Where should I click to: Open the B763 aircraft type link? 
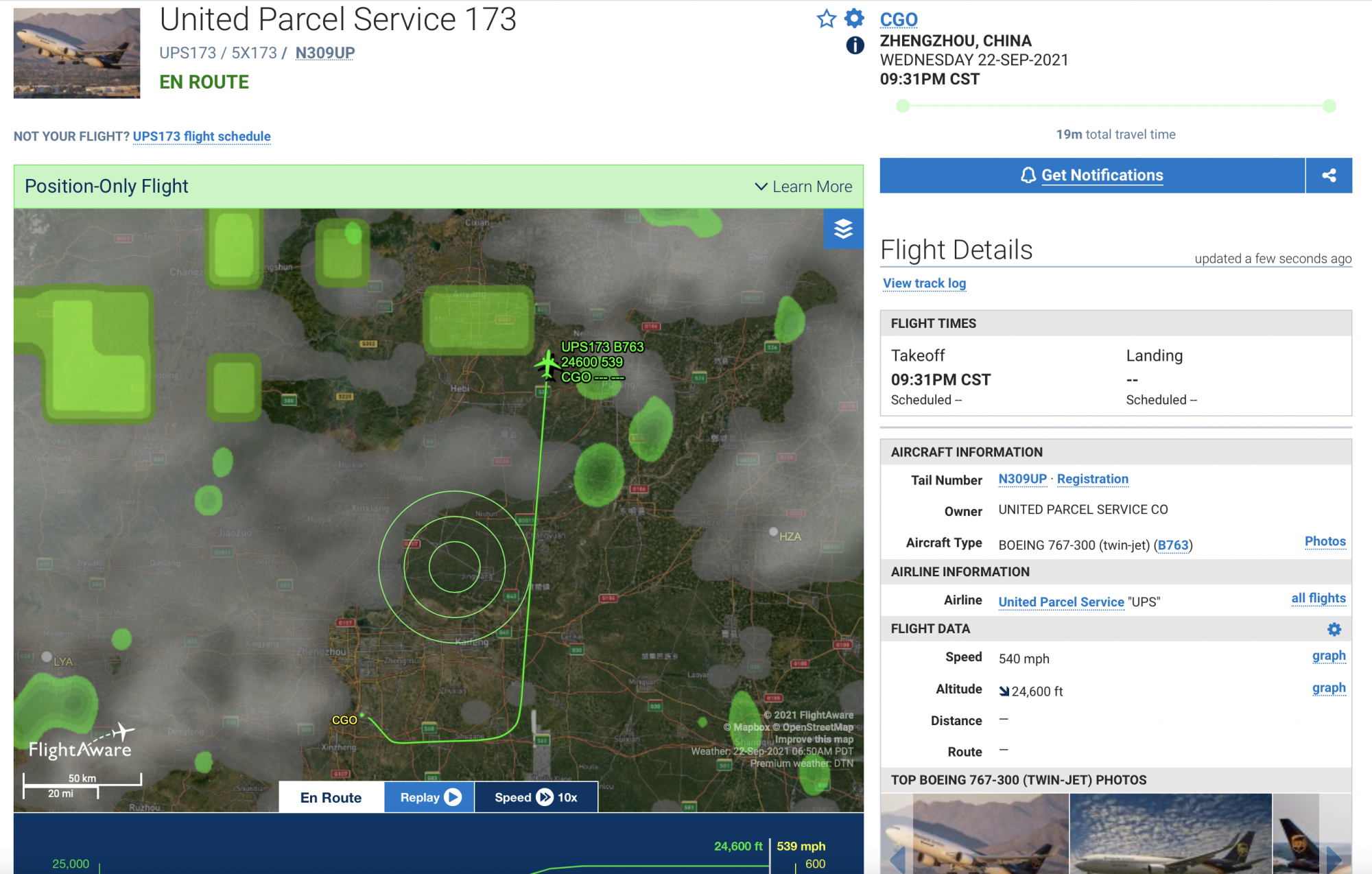pos(1173,545)
